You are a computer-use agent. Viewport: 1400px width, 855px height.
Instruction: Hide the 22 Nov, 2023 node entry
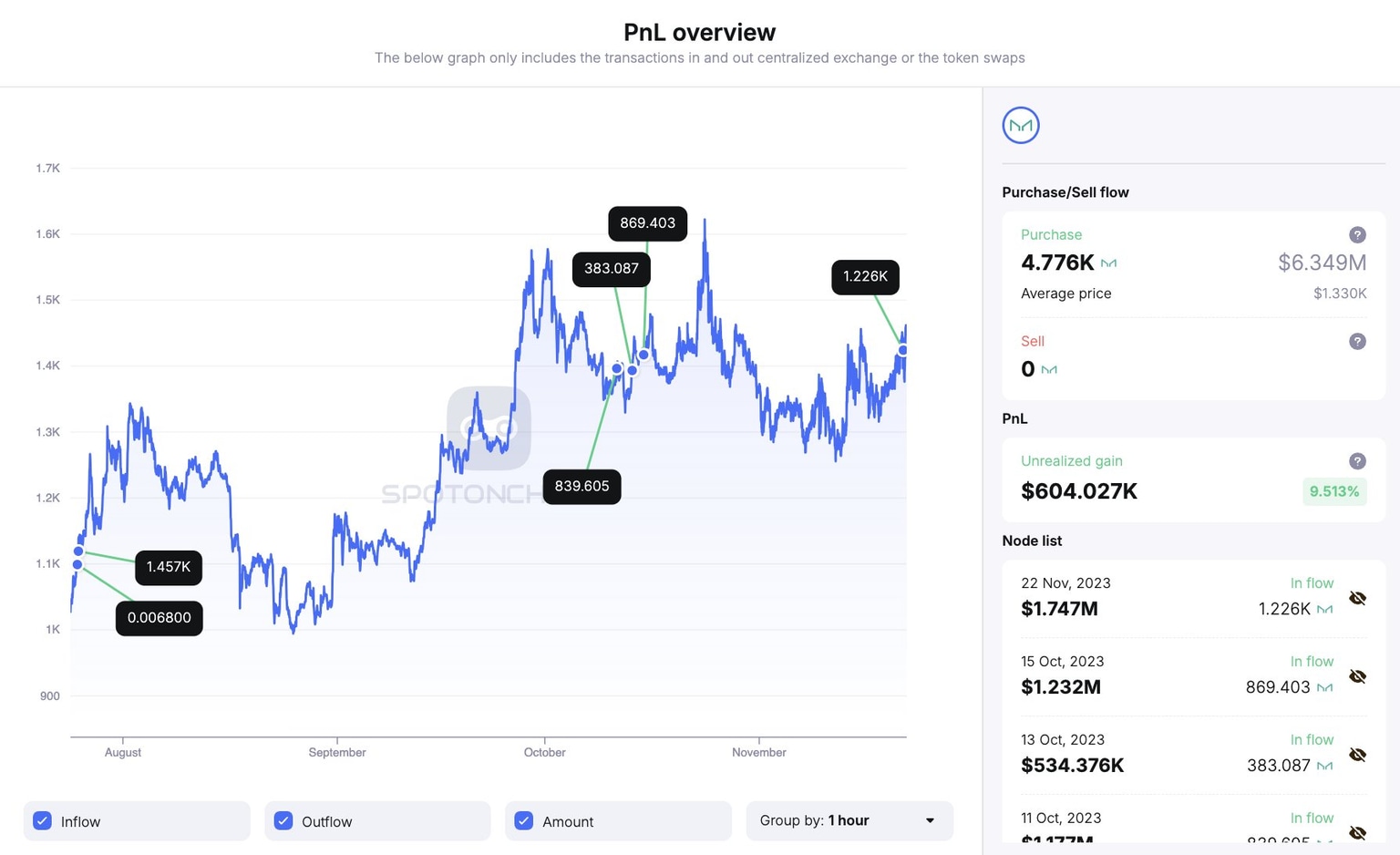pos(1358,598)
